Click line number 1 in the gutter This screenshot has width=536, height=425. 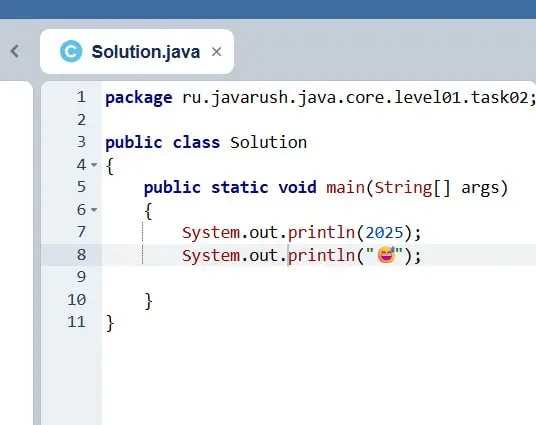pos(81,97)
